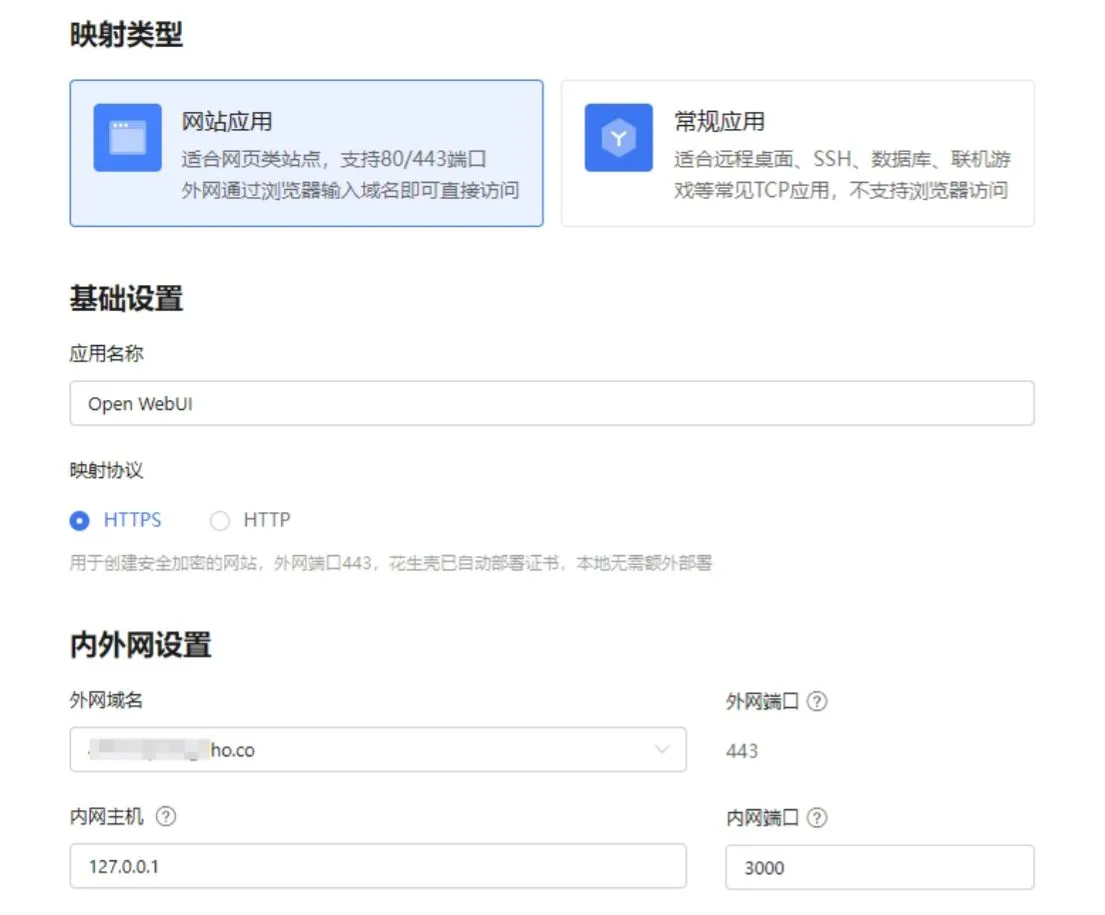Click the HTTPS radio label text
This screenshot has height=915, width=1105.
(132, 520)
